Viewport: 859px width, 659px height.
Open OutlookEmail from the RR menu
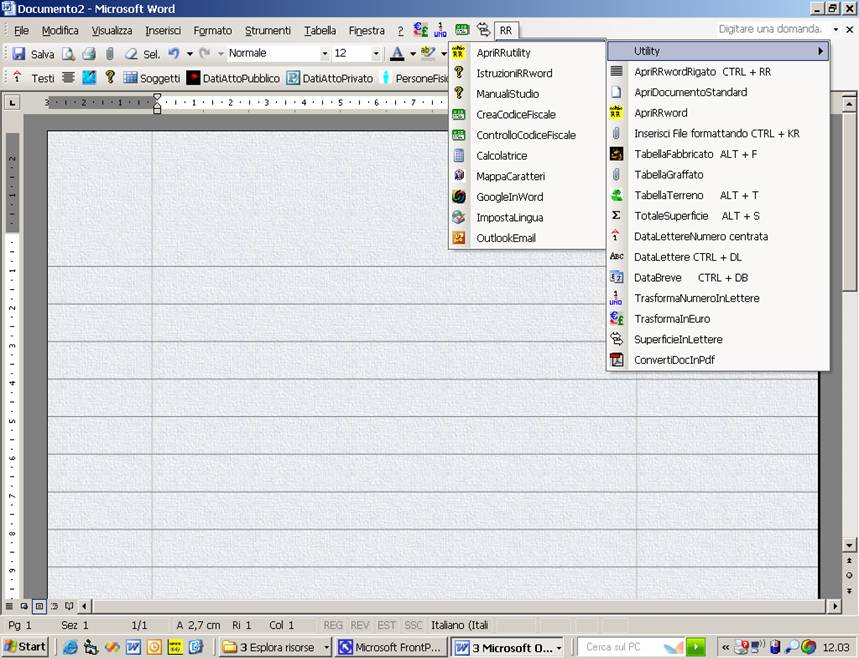click(527, 238)
